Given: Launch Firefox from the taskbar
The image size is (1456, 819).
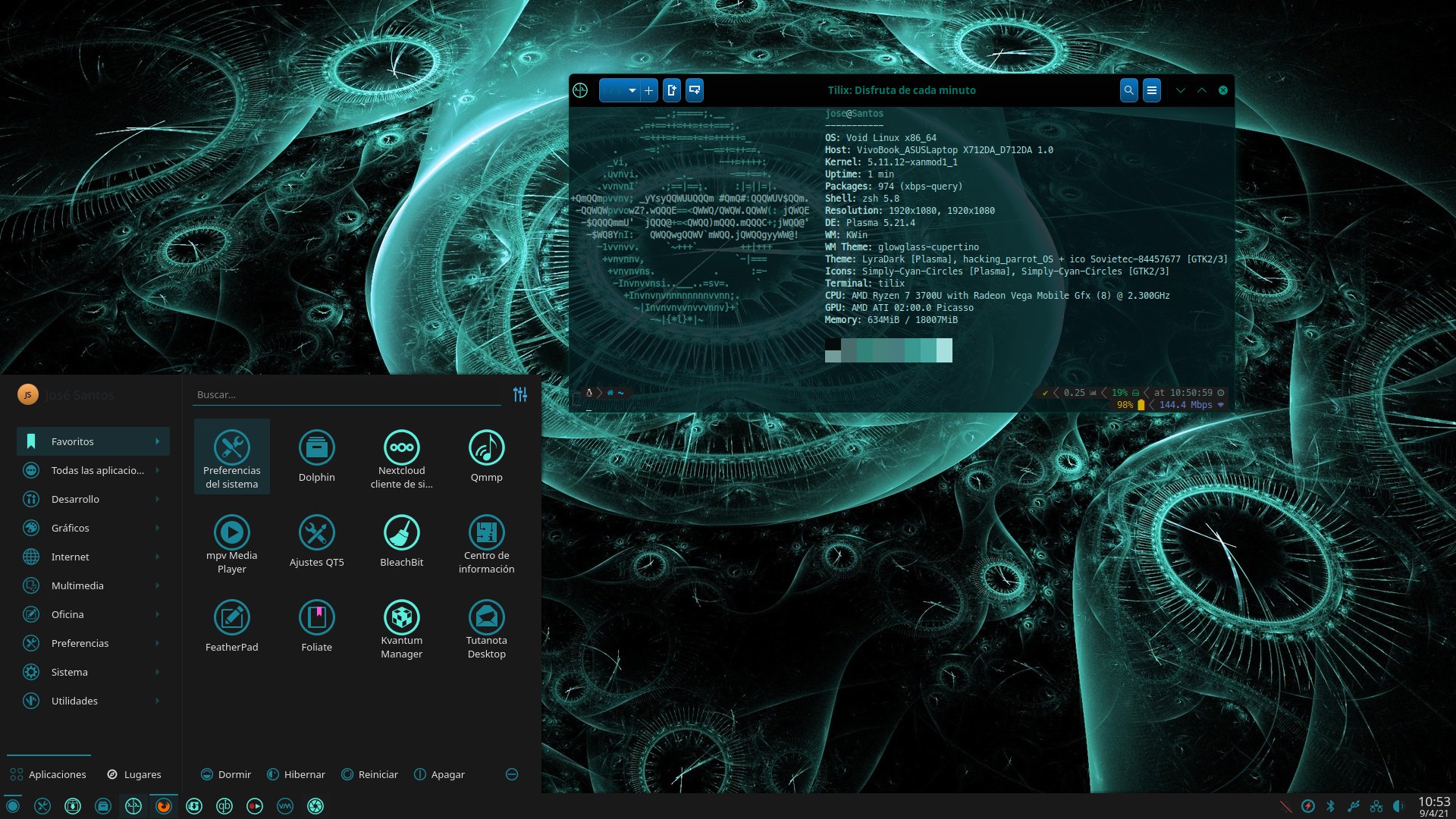Looking at the screenshot, I should [x=164, y=806].
